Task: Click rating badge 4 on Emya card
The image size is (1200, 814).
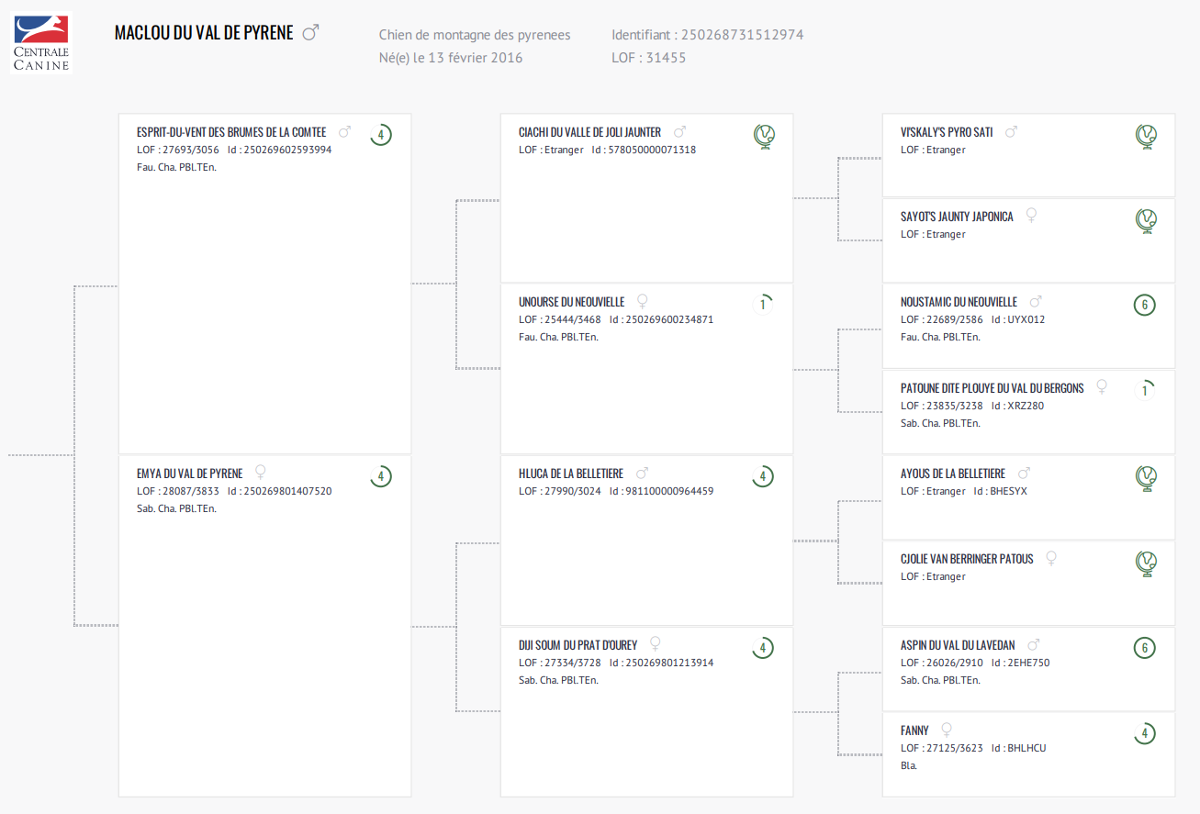Action: pos(380,477)
